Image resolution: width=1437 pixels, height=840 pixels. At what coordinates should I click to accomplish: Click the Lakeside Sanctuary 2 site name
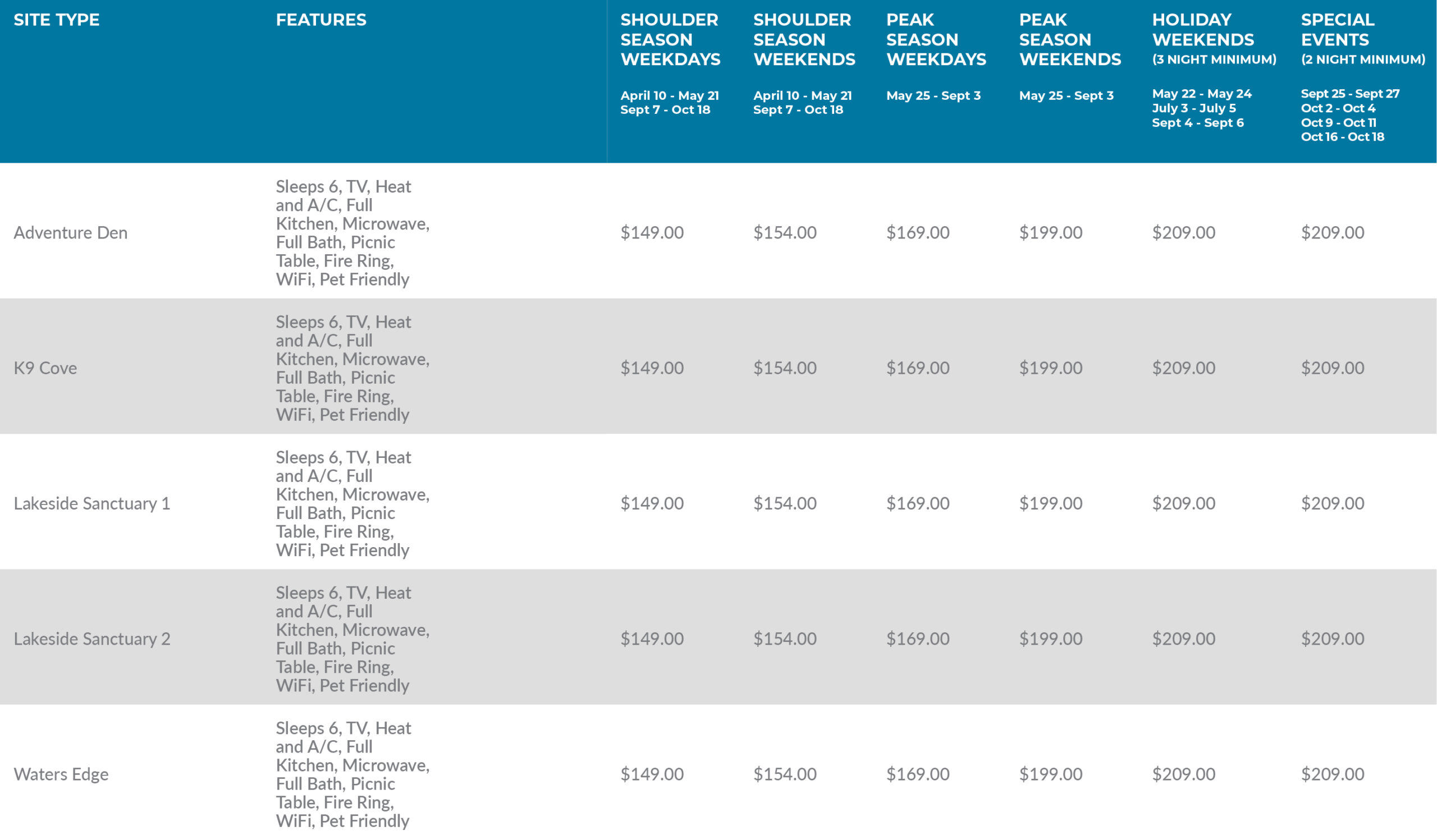click(x=92, y=639)
